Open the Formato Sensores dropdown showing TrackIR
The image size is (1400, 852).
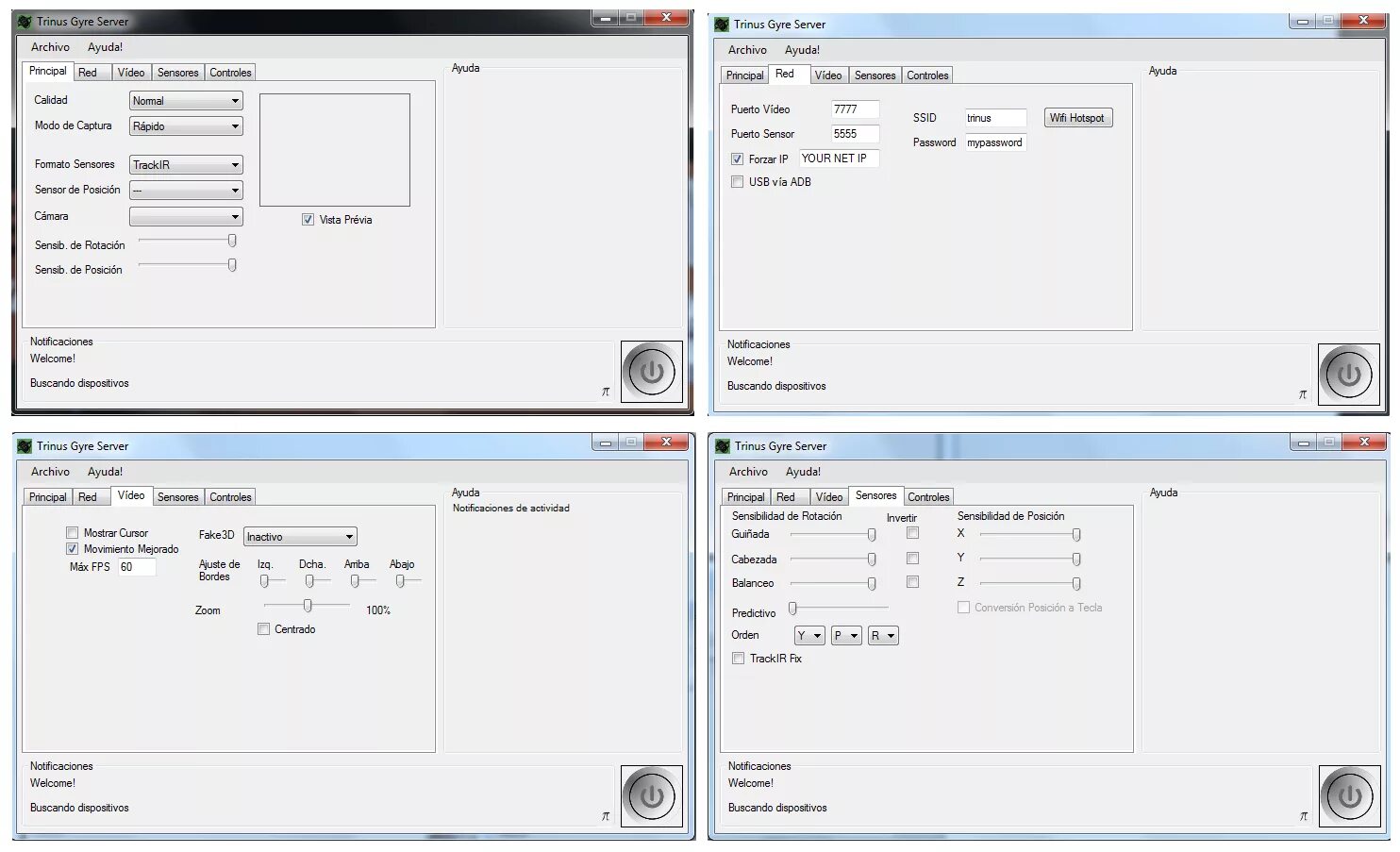click(186, 165)
